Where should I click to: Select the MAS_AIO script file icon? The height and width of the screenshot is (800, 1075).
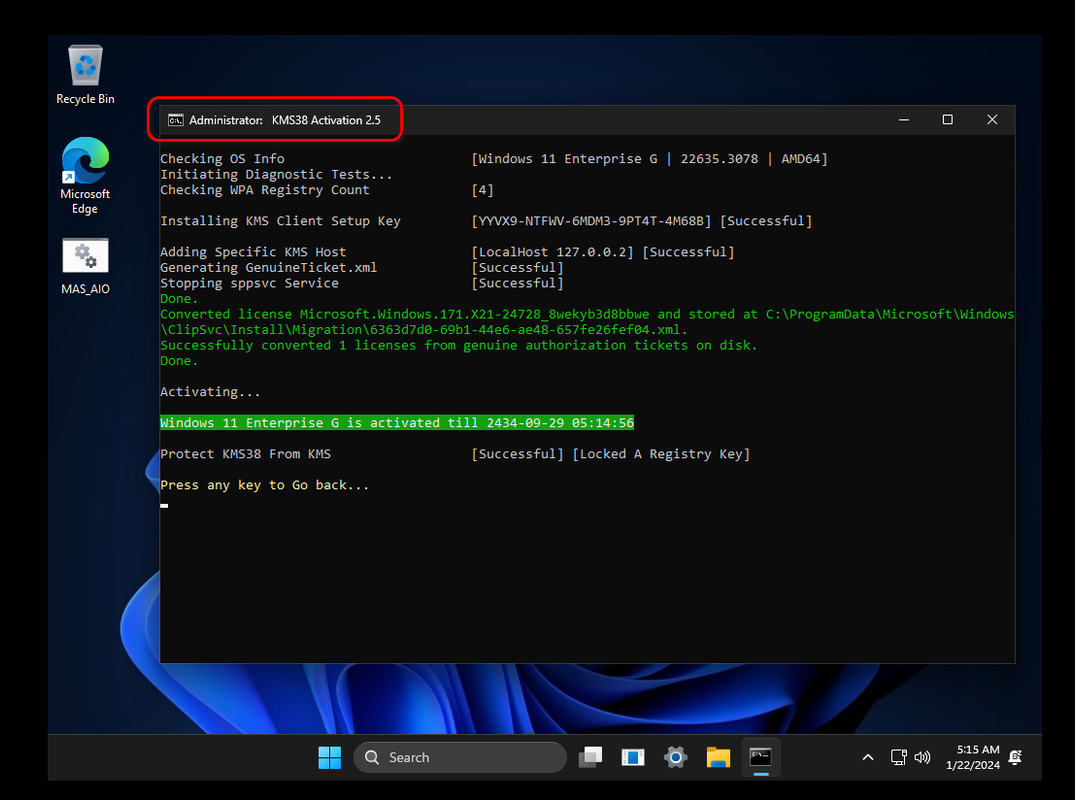click(85, 266)
